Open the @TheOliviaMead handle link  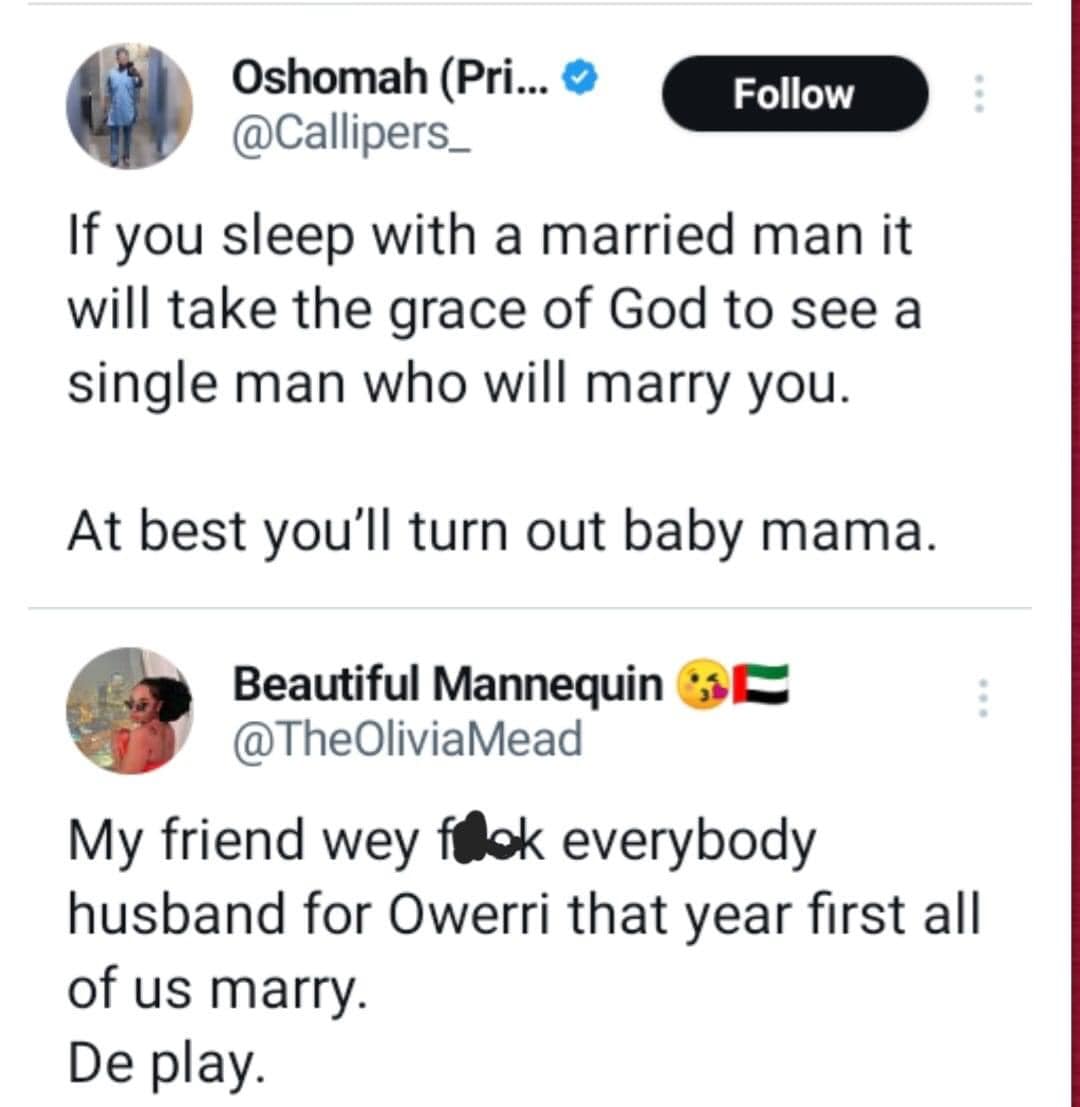tap(406, 740)
